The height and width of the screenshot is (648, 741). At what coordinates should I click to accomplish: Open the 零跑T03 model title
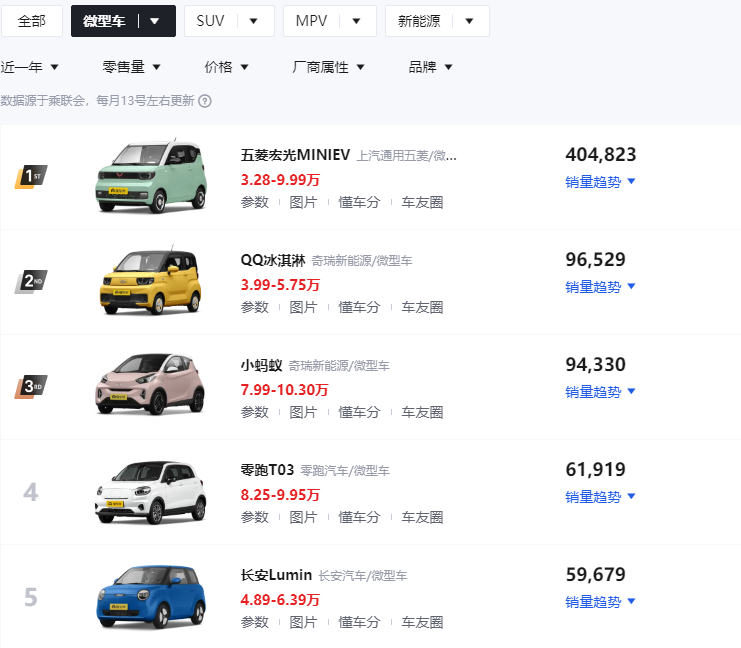(267, 469)
